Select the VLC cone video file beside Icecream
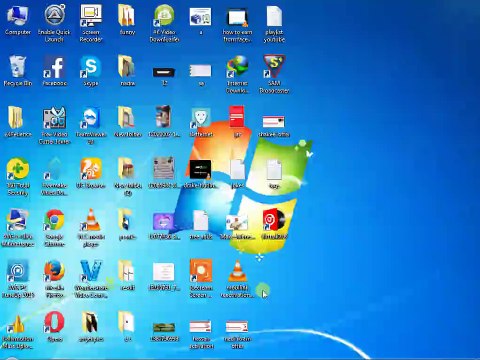Viewport: 480px width, 360px height. tap(237, 279)
